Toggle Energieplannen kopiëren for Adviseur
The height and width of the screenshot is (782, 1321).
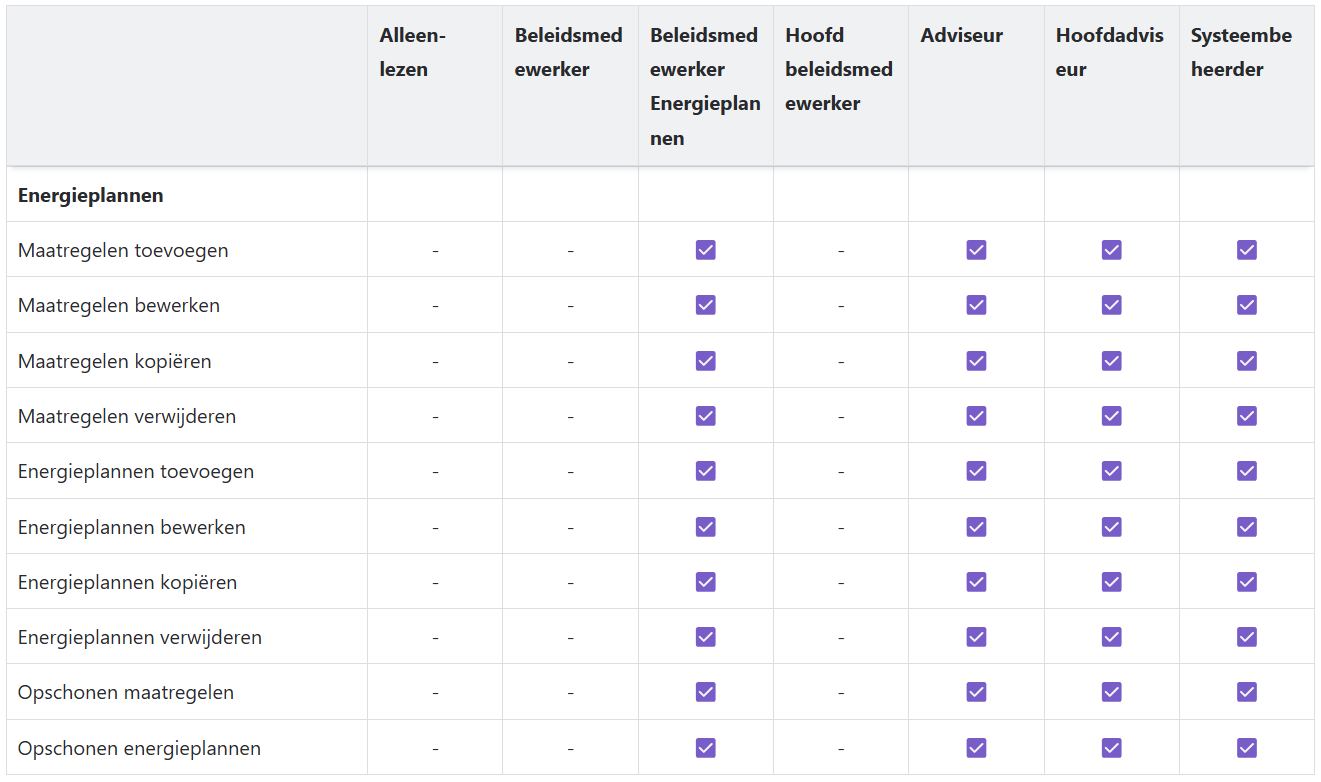pos(976,582)
